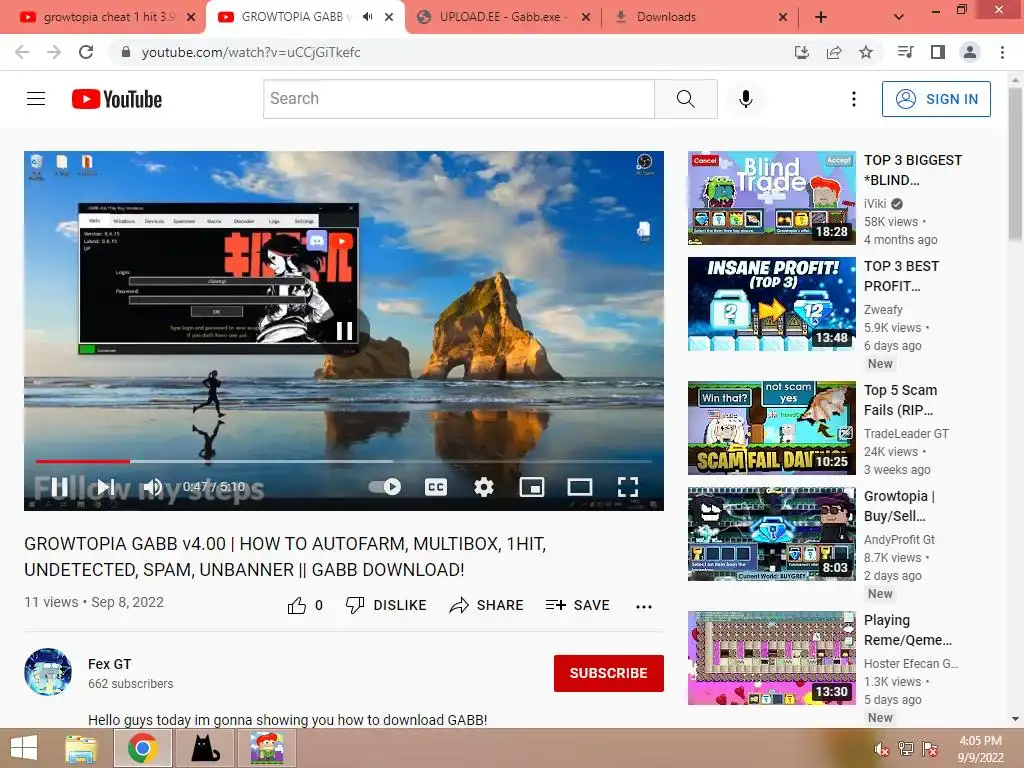
Task: Seek on the video progress bar
Action: tap(344, 461)
